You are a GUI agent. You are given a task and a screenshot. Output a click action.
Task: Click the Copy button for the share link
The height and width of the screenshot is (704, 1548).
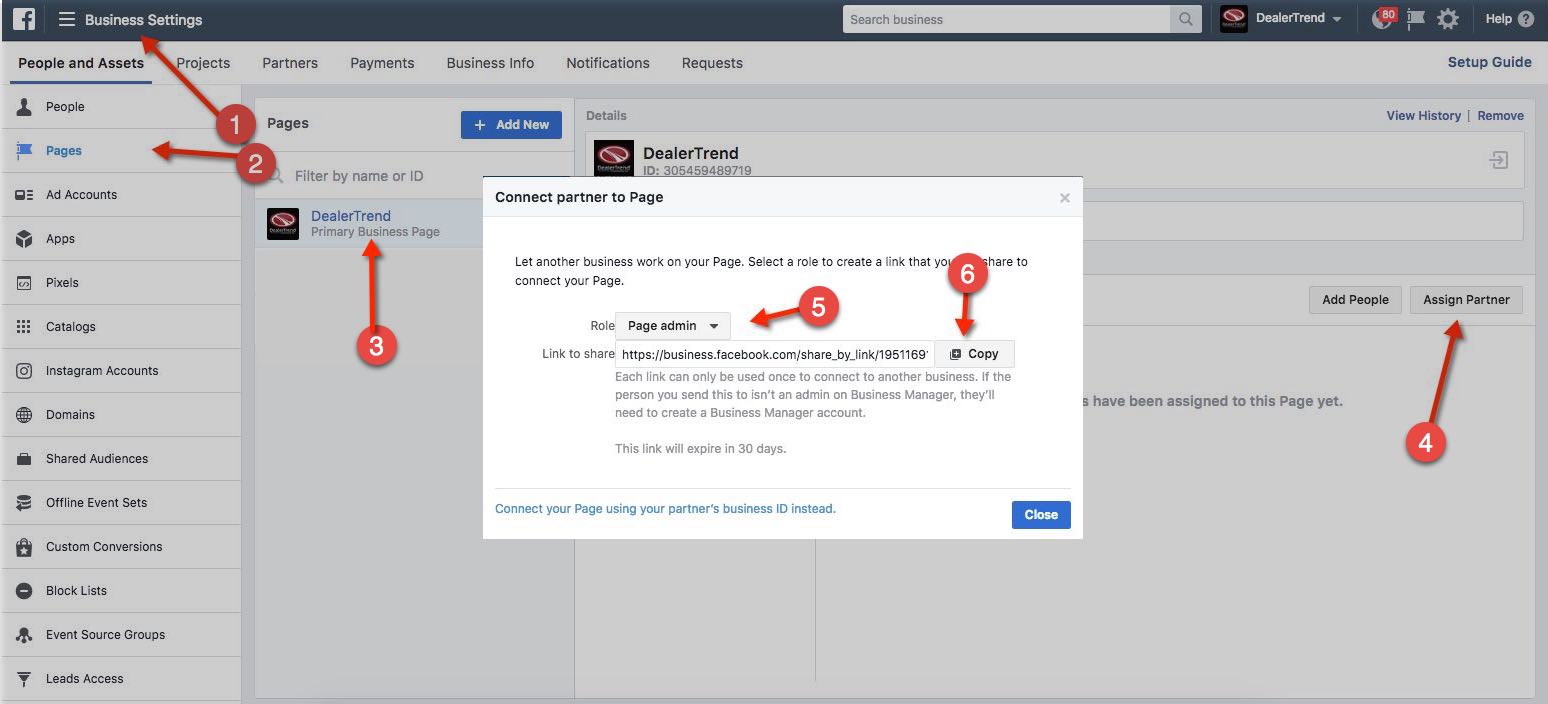pos(974,354)
